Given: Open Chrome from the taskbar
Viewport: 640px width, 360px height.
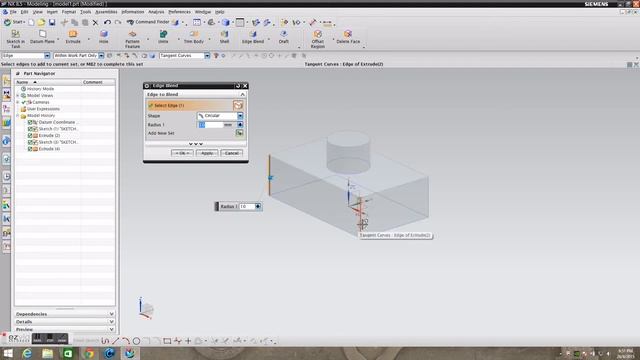Looking at the screenshot, I should (89, 353).
